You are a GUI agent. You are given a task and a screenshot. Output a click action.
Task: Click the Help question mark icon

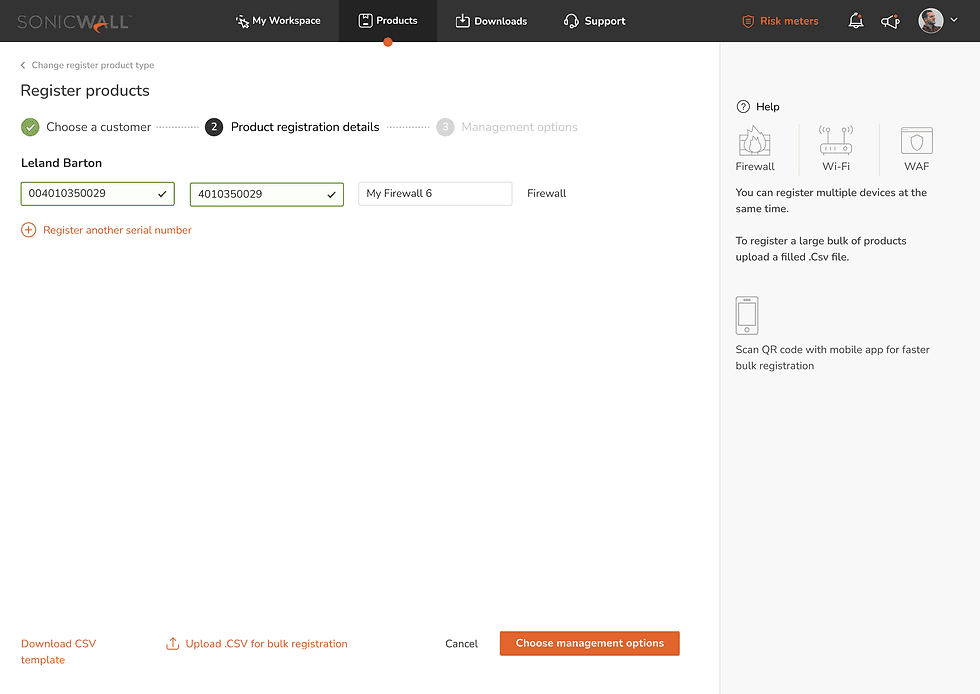[743, 107]
